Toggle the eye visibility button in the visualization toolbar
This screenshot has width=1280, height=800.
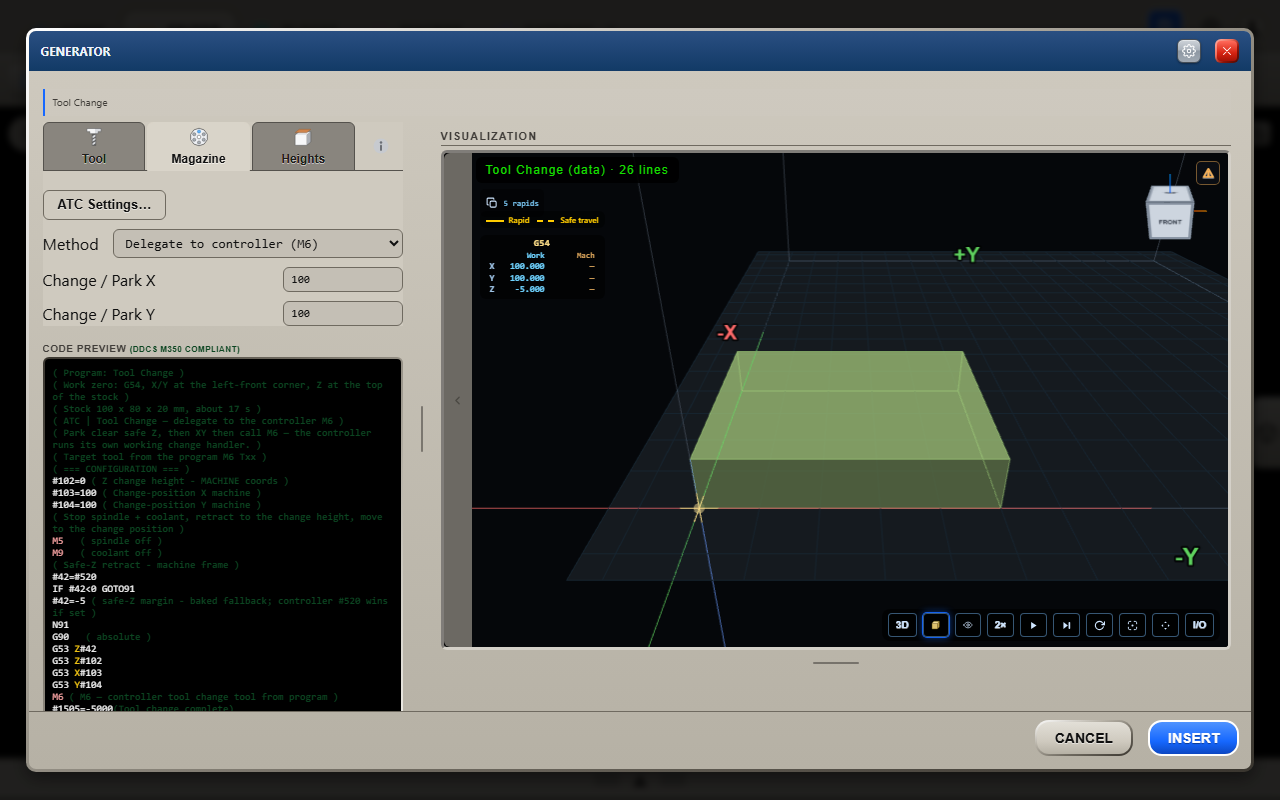click(968, 625)
